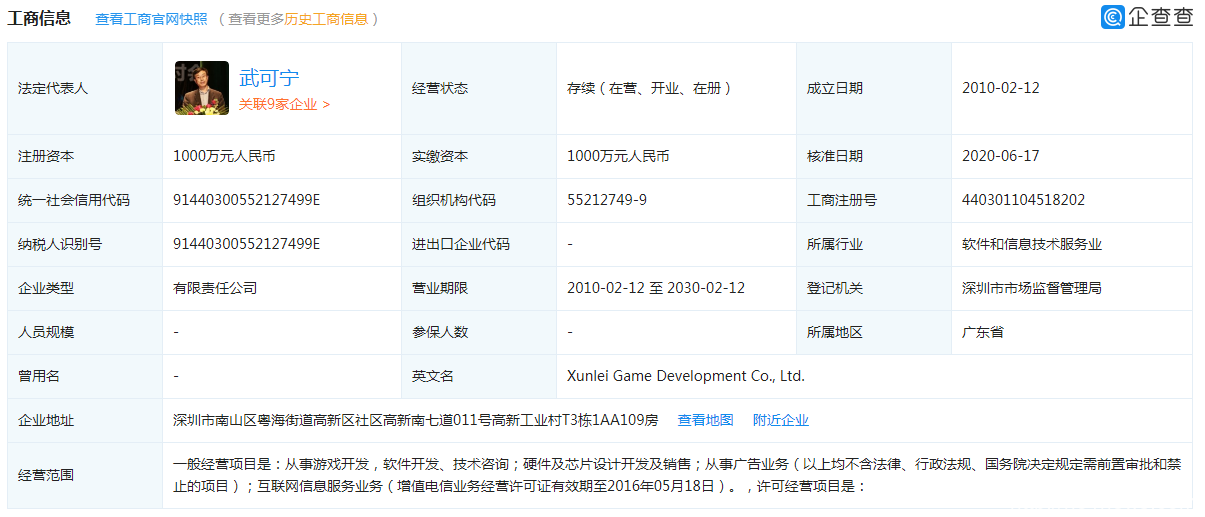The width and height of the screenshot is (1205, 517).
Task: Select 英文名 label cell
Action: pos(479,376)
